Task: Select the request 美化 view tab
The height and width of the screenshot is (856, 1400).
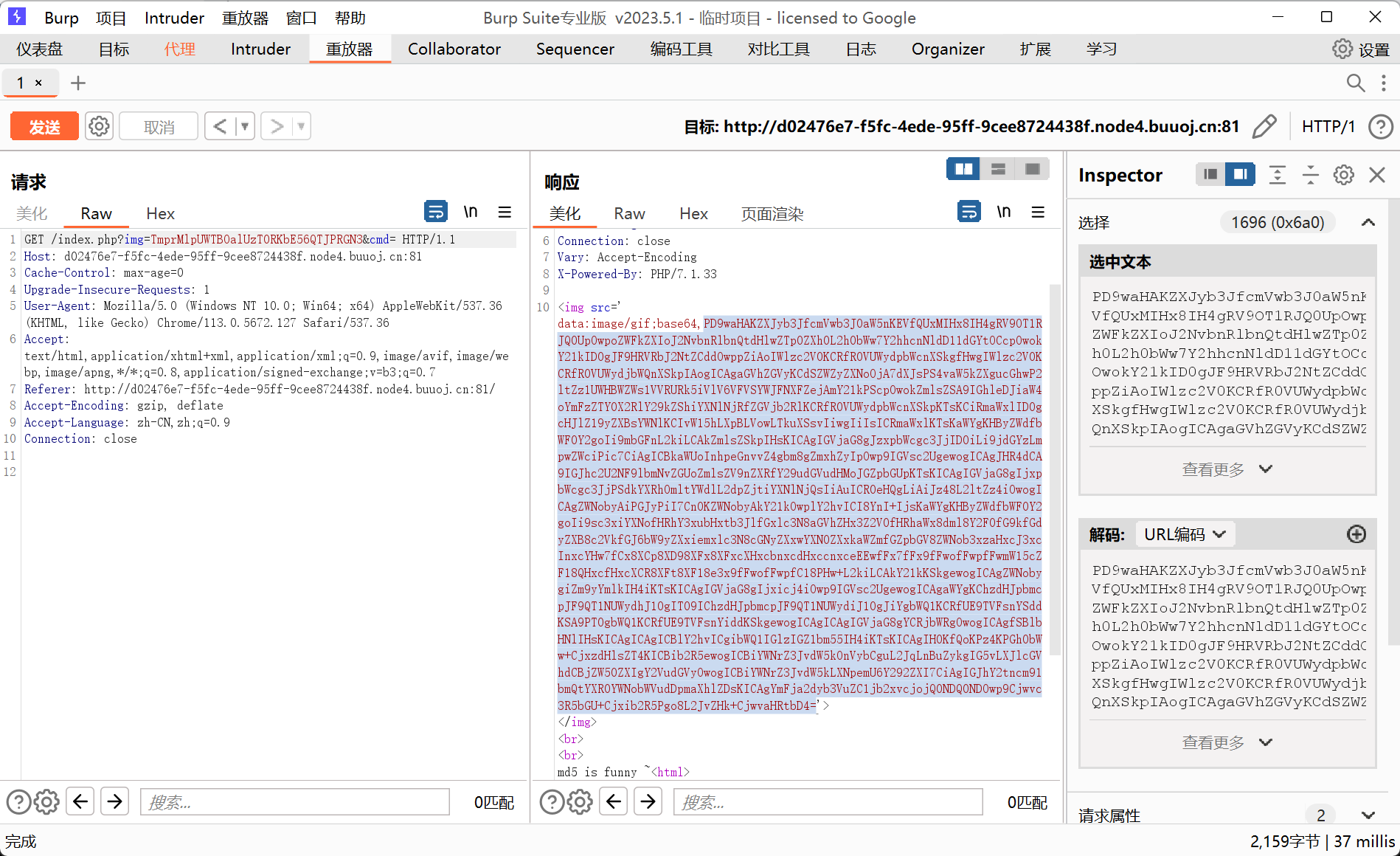Action: coord(32,213)
